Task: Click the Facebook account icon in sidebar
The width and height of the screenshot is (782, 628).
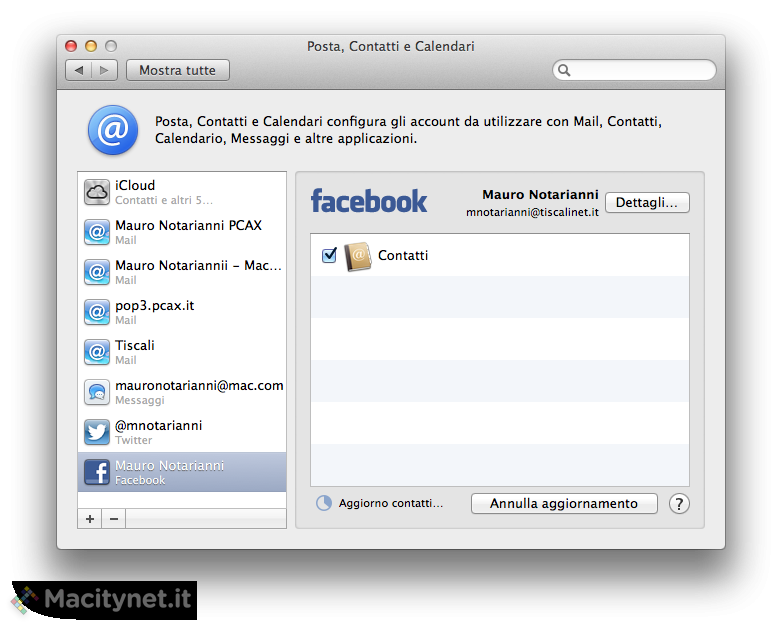Action: [x=97, y=472]
